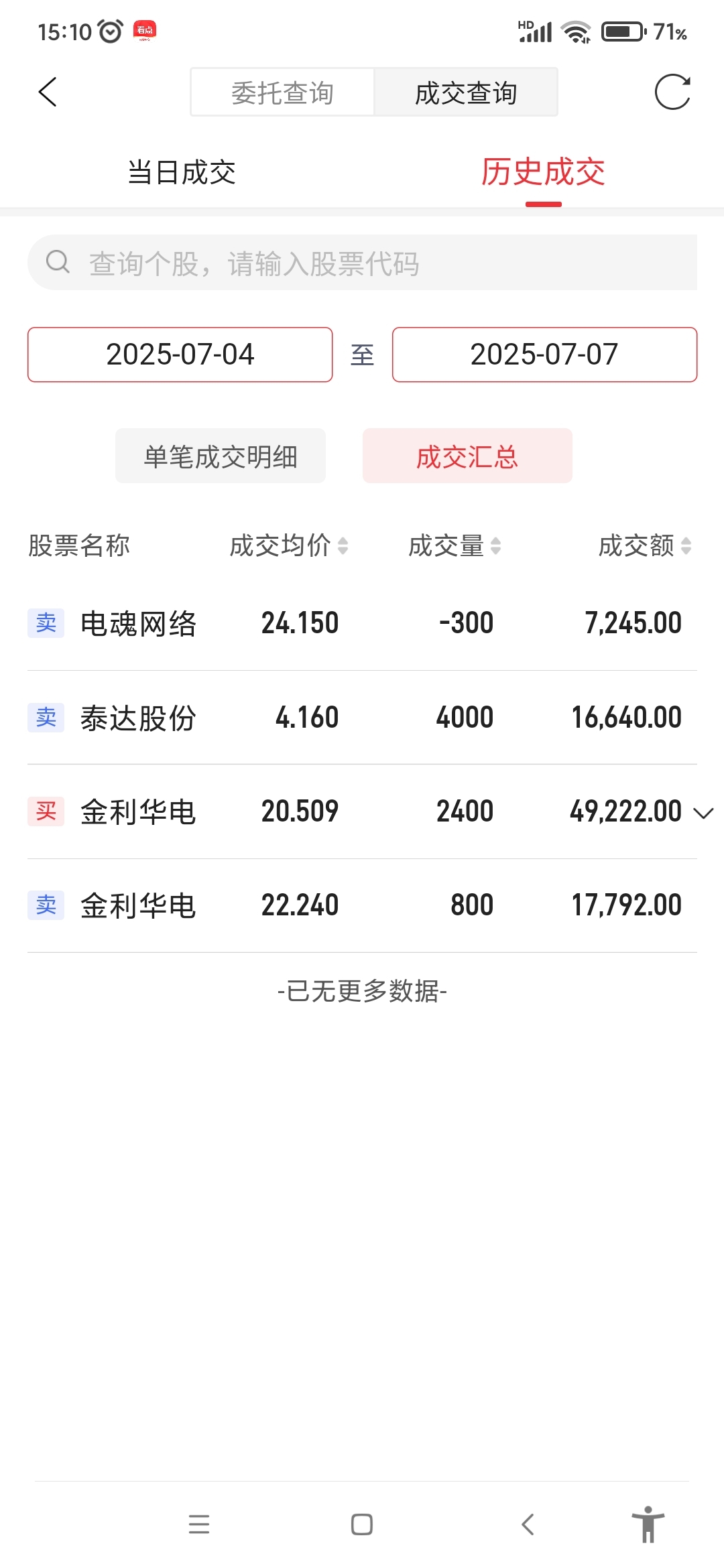724x1568 pixels.
Task: Tap the search magnifier icon
Action: [58, 262]
